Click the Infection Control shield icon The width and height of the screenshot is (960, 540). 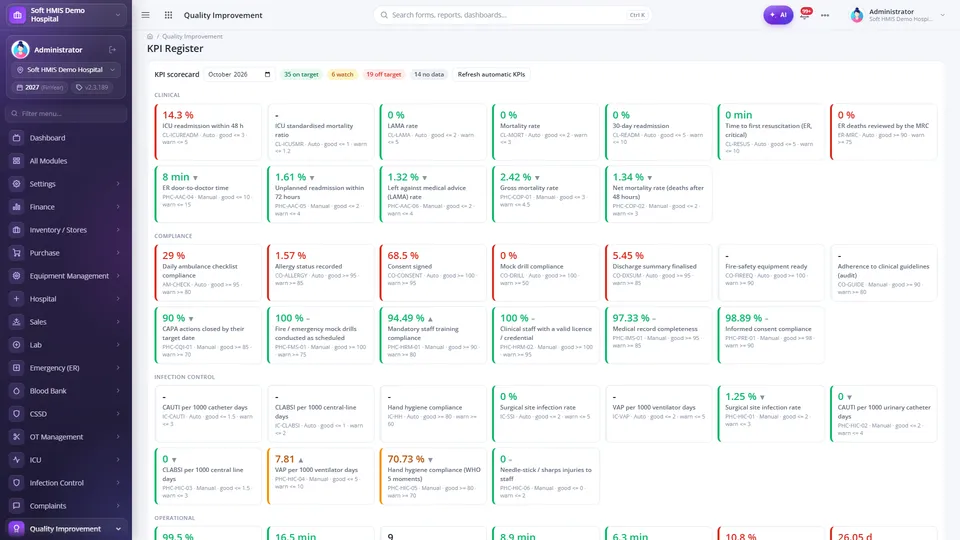coord(17,482)
